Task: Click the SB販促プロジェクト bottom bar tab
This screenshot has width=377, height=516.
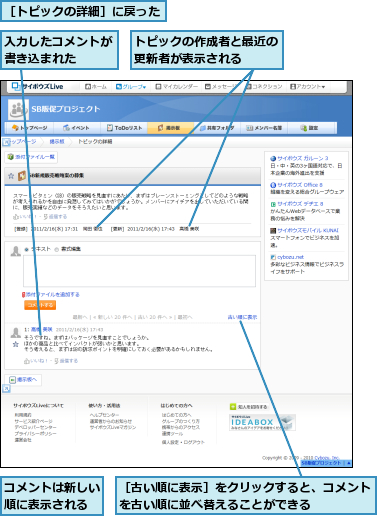Action: click(x=323, y=463)
